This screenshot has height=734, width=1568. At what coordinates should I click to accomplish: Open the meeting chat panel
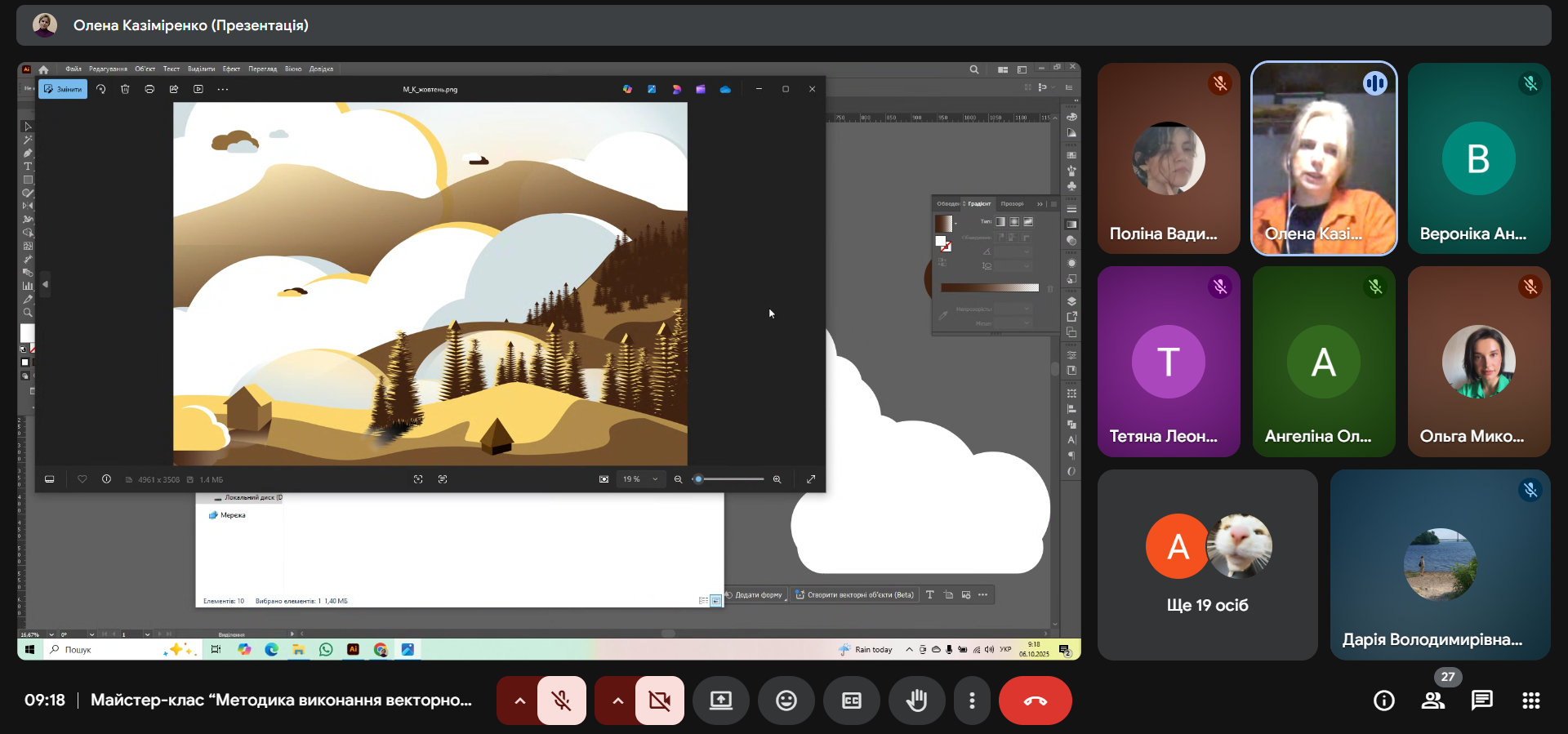[x=1481, y=701]
